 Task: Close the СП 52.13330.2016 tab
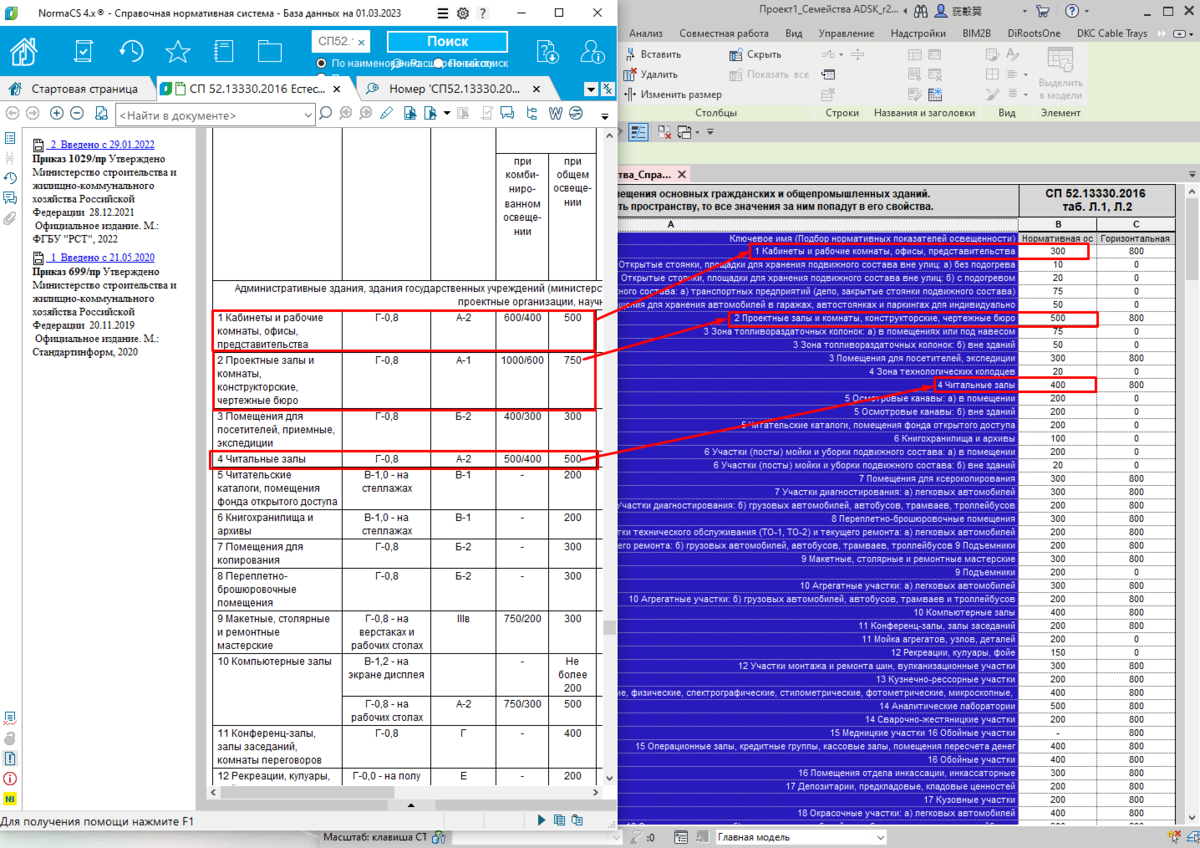pyautogui.click(x=337, y=88)
